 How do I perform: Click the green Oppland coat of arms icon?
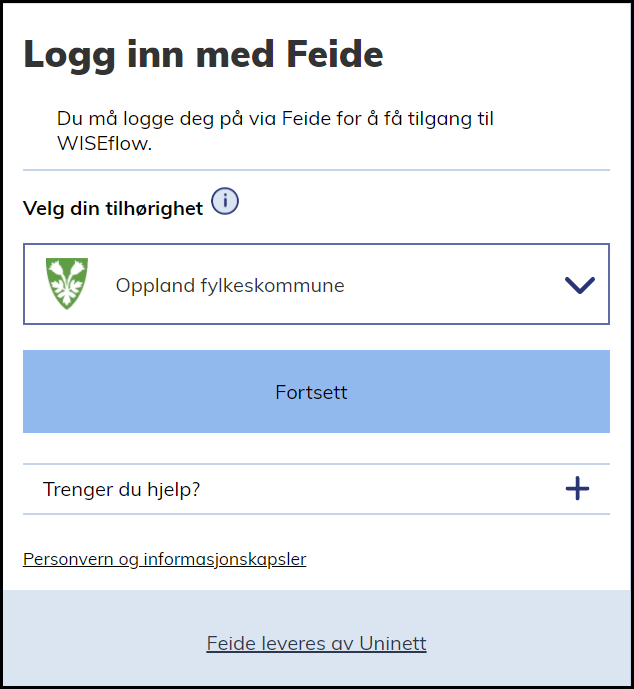tap(67, 283)
